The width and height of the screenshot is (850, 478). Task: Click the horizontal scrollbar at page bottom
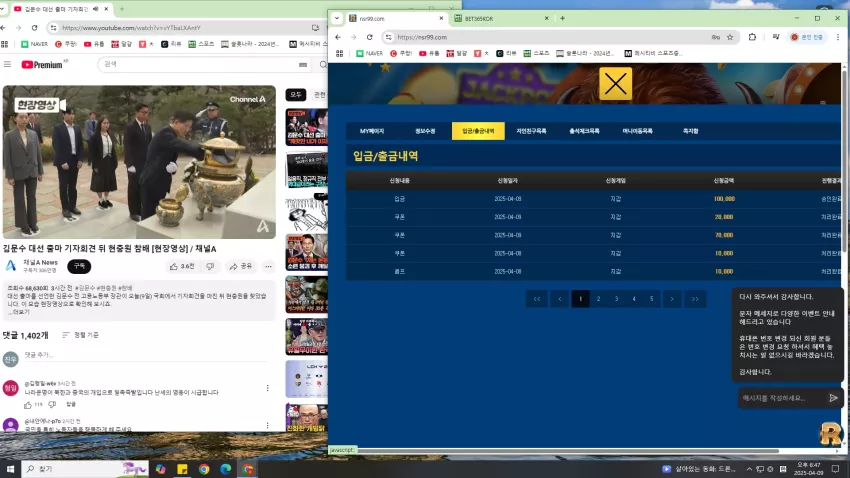(568, 450)
